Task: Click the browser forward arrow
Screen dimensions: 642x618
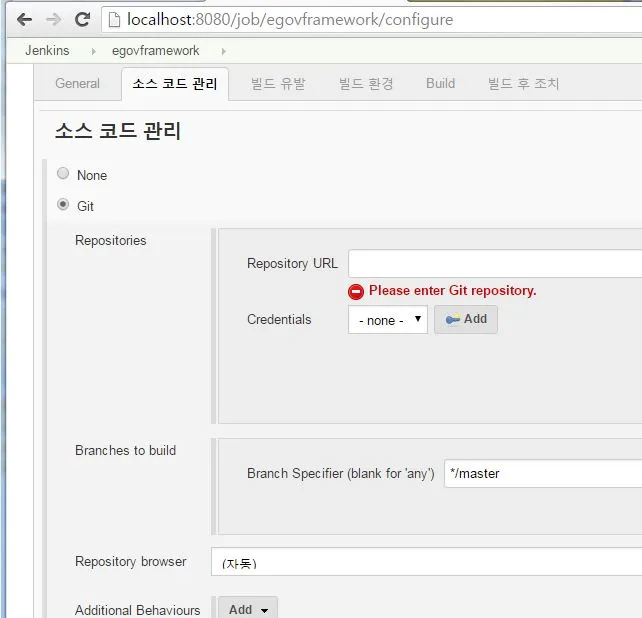Action: (x=53, y=19)
